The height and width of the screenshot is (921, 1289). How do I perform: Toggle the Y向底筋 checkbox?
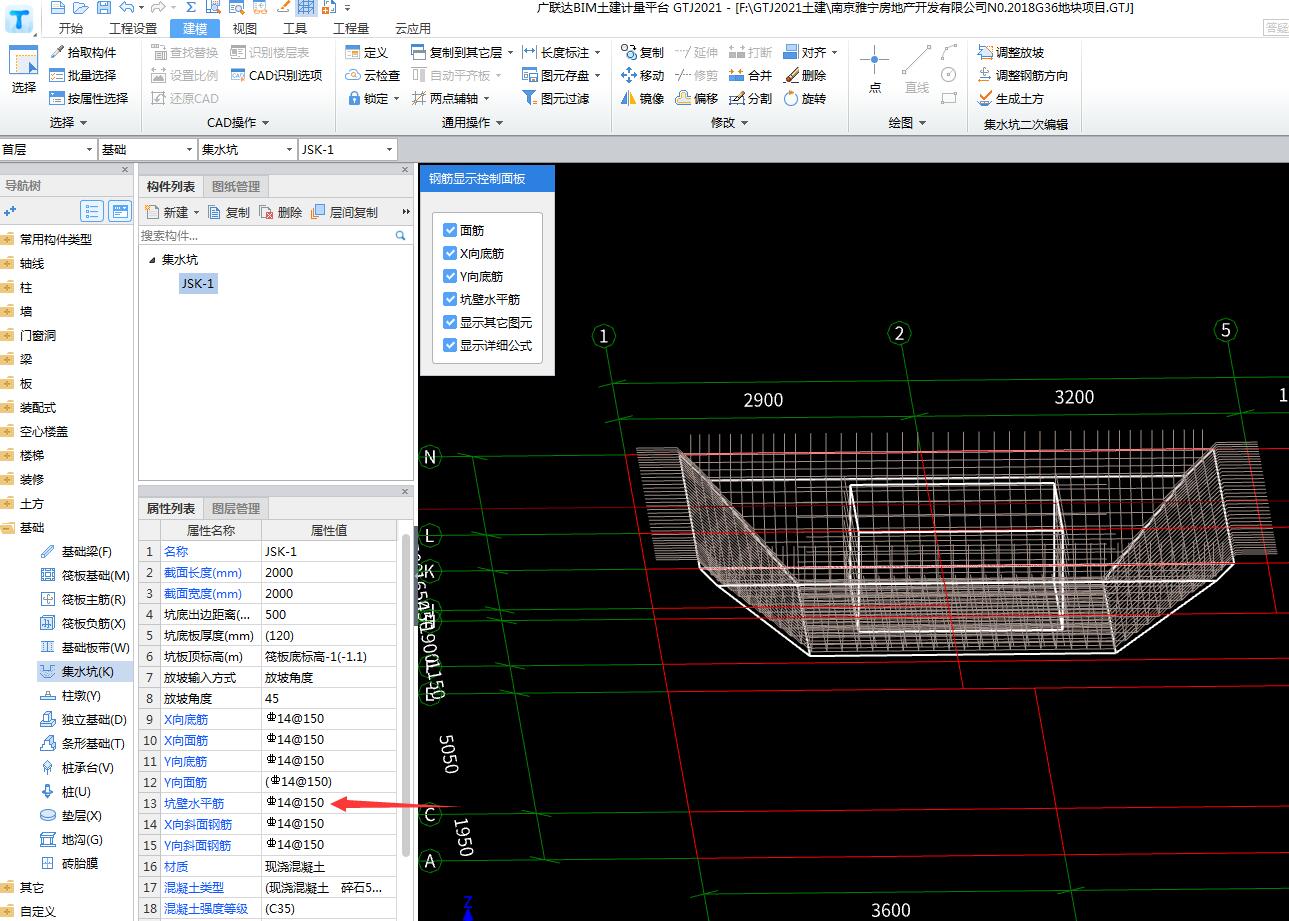(450, 276)
